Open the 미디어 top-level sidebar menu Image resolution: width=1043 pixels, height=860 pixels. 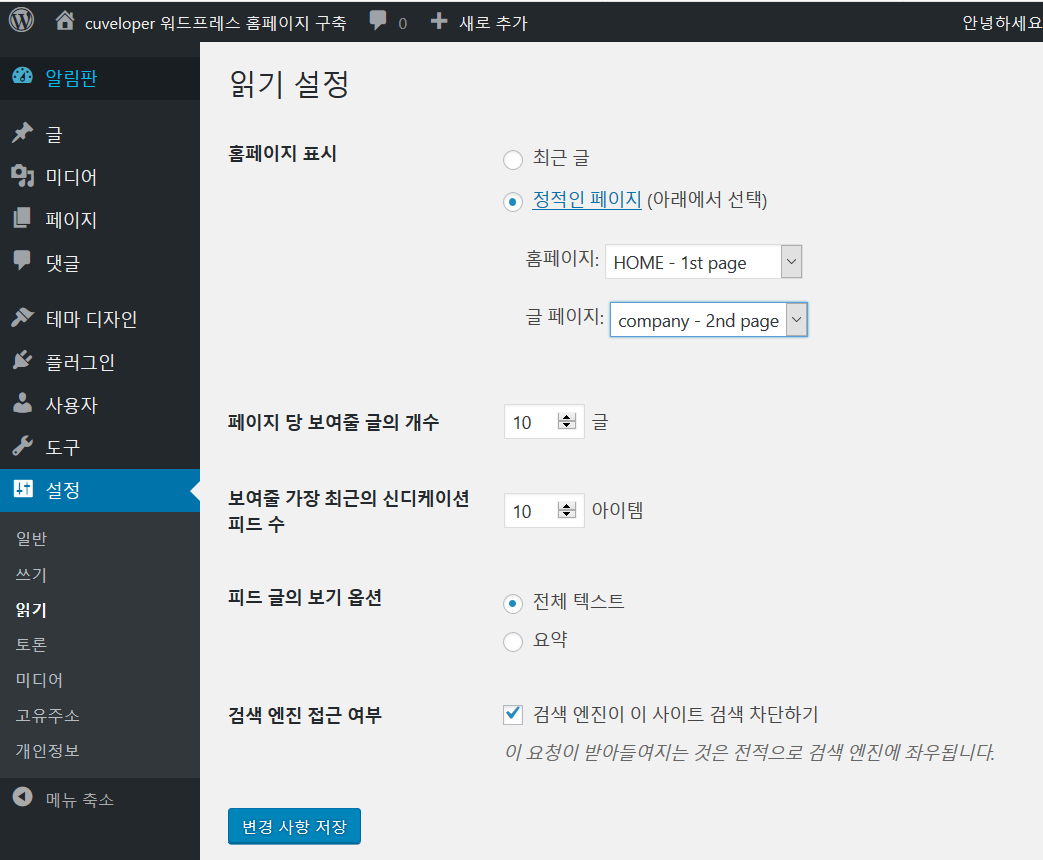(x=100, y=176)
